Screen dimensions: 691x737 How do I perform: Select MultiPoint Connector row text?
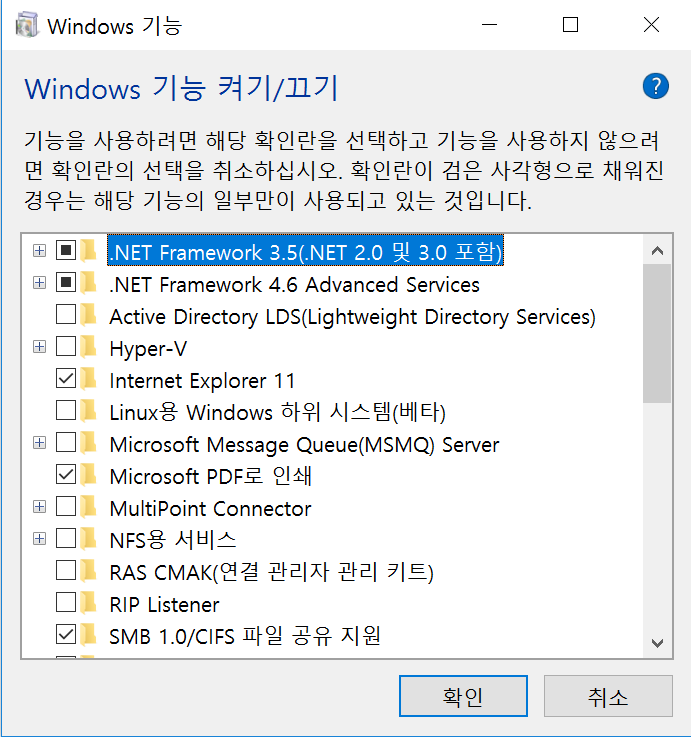(210, 509)
